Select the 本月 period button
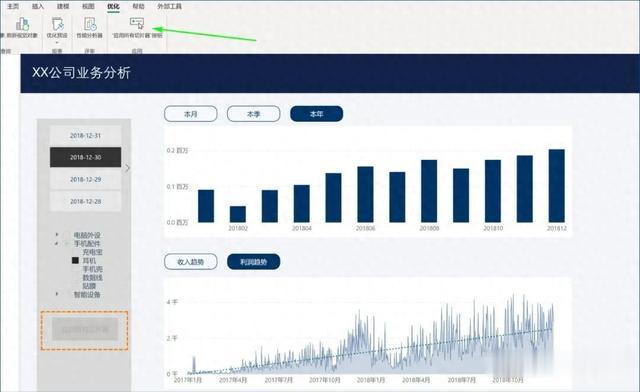This screenshot has width=640, height=392. click(191, 114)
